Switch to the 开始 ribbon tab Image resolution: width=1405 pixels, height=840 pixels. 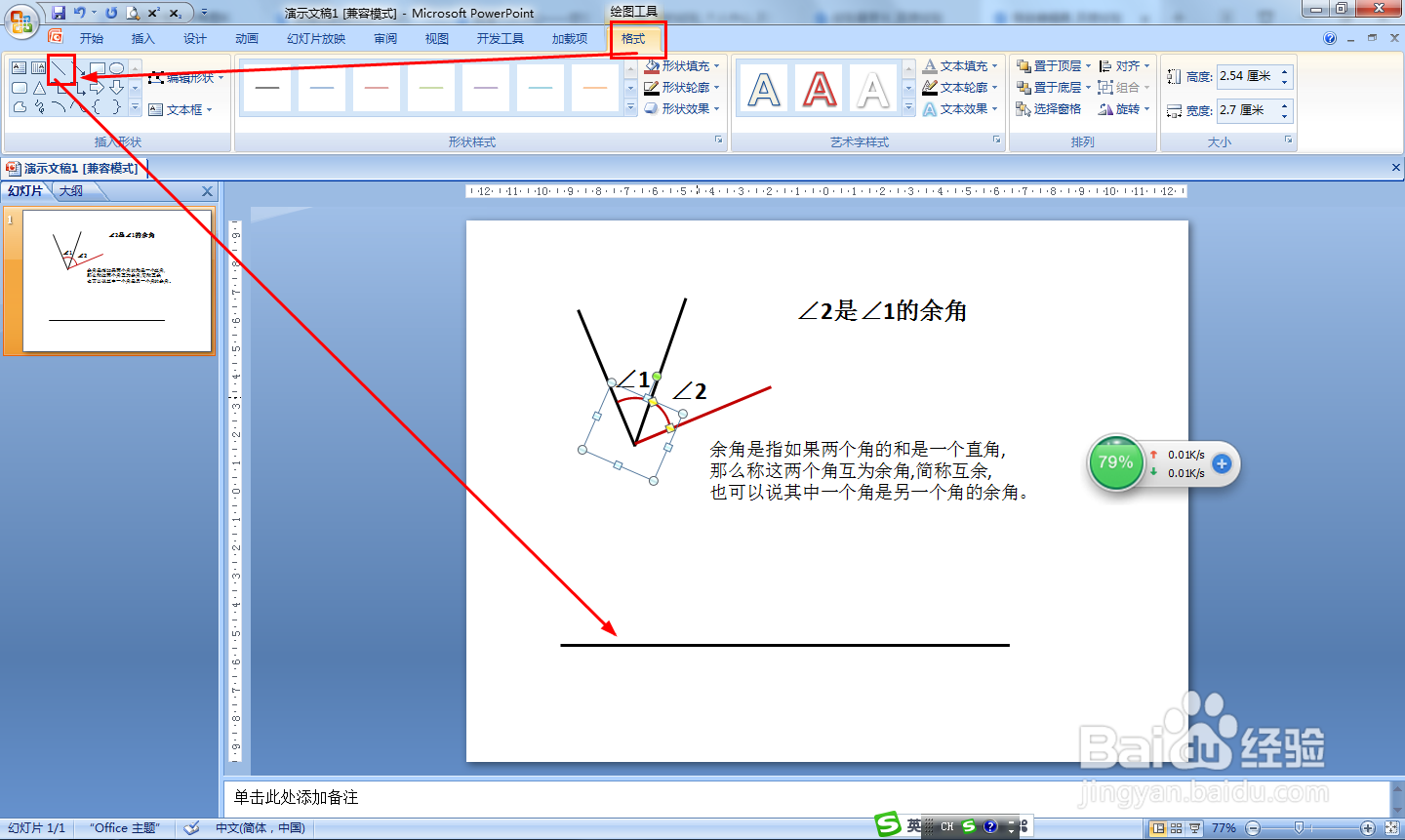pos(92,38)
